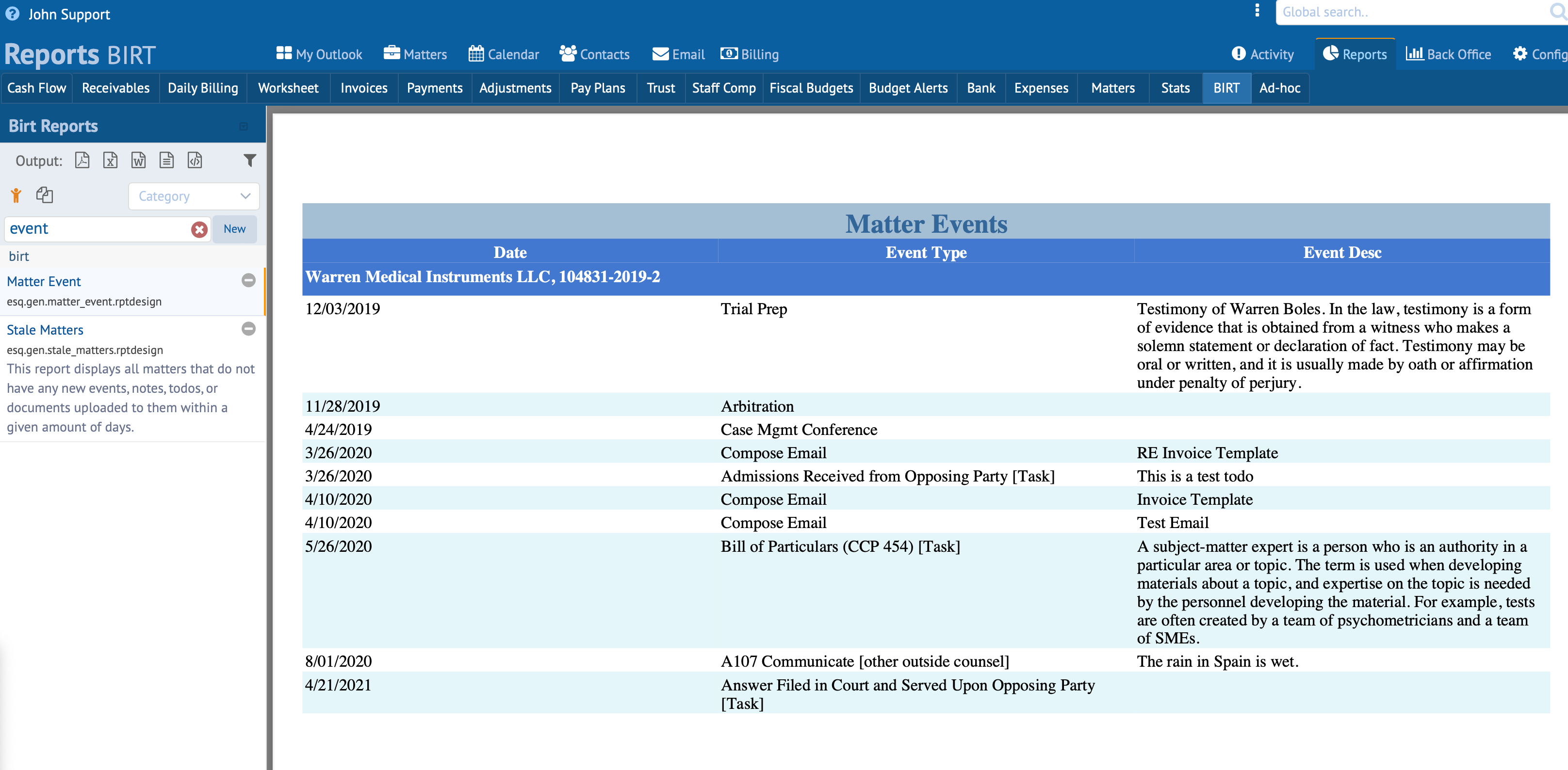
Task: Open the Stale Matters report link
Action: (x=45, y=330)
